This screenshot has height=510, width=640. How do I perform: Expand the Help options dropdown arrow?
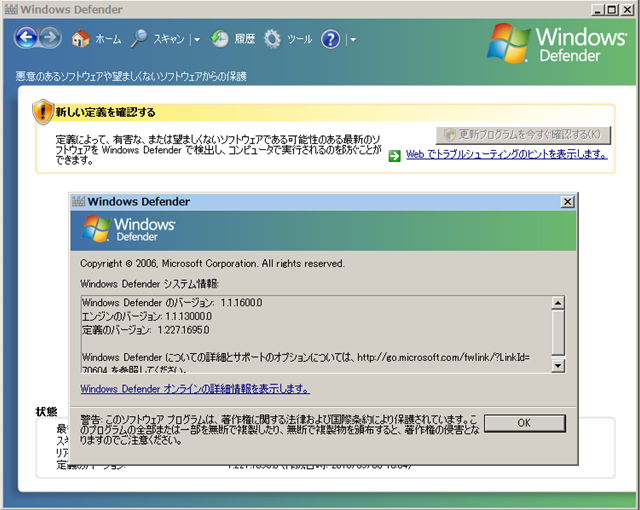click(353, 40)
